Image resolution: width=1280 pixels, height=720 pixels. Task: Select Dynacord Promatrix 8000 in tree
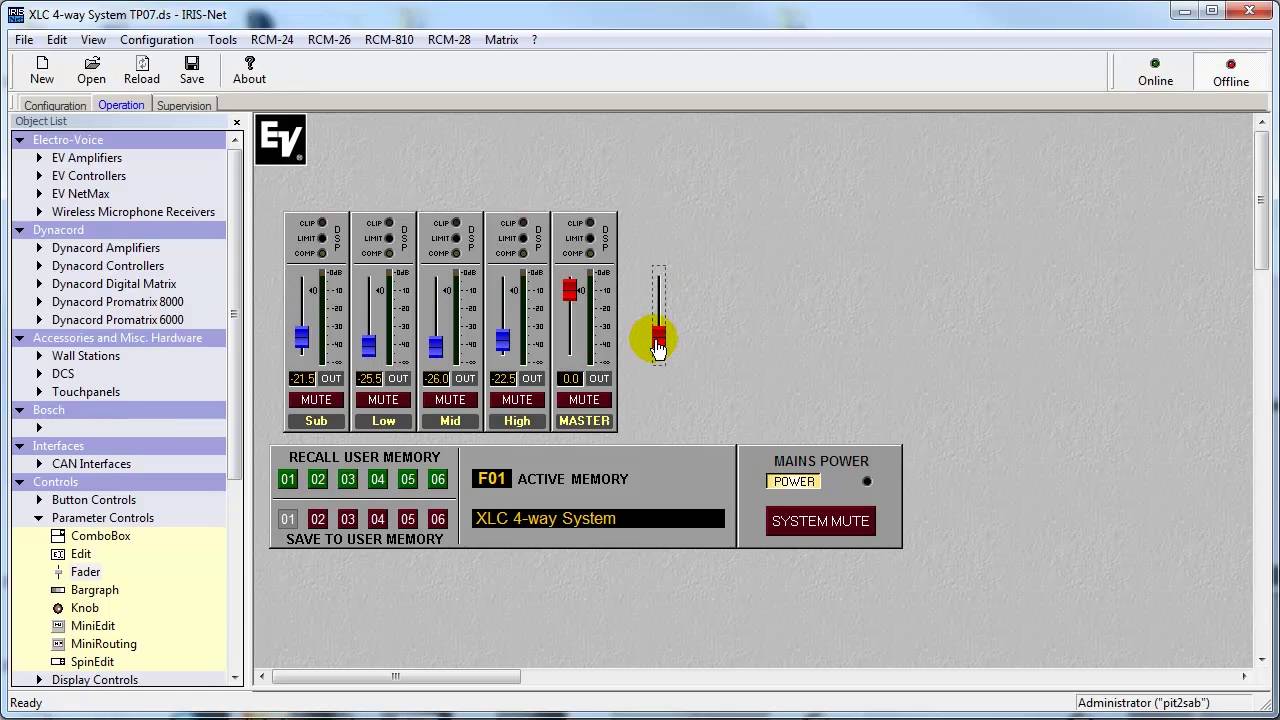point(118,302)
